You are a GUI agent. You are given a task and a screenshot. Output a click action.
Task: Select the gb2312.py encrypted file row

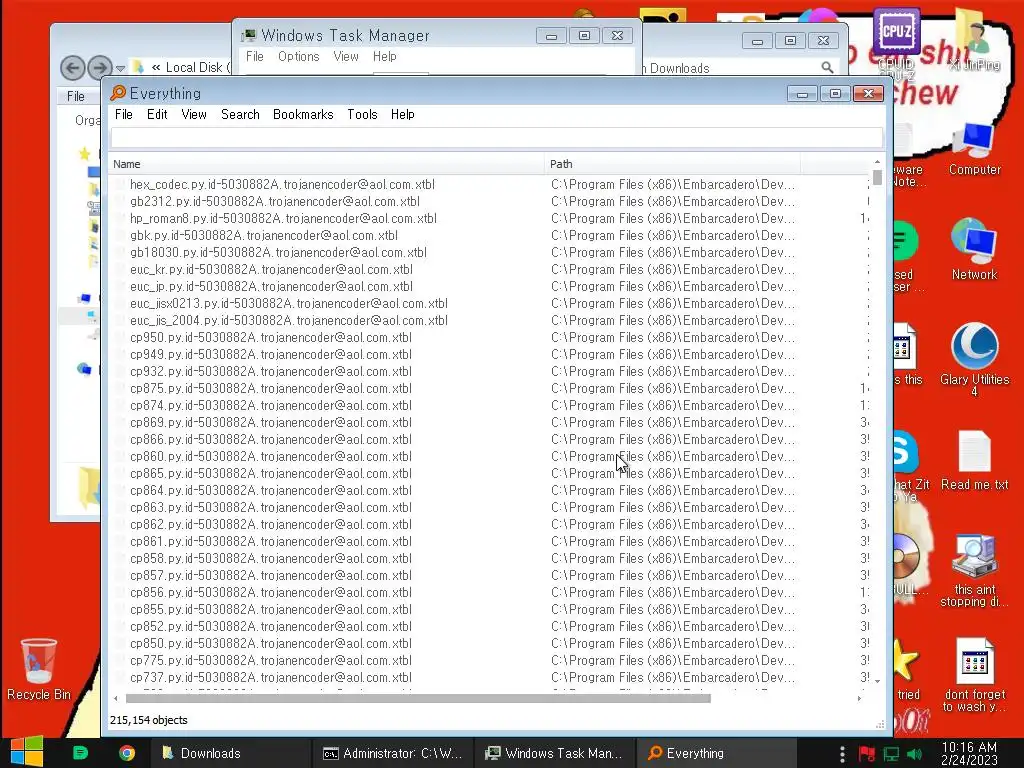[490, 201]
